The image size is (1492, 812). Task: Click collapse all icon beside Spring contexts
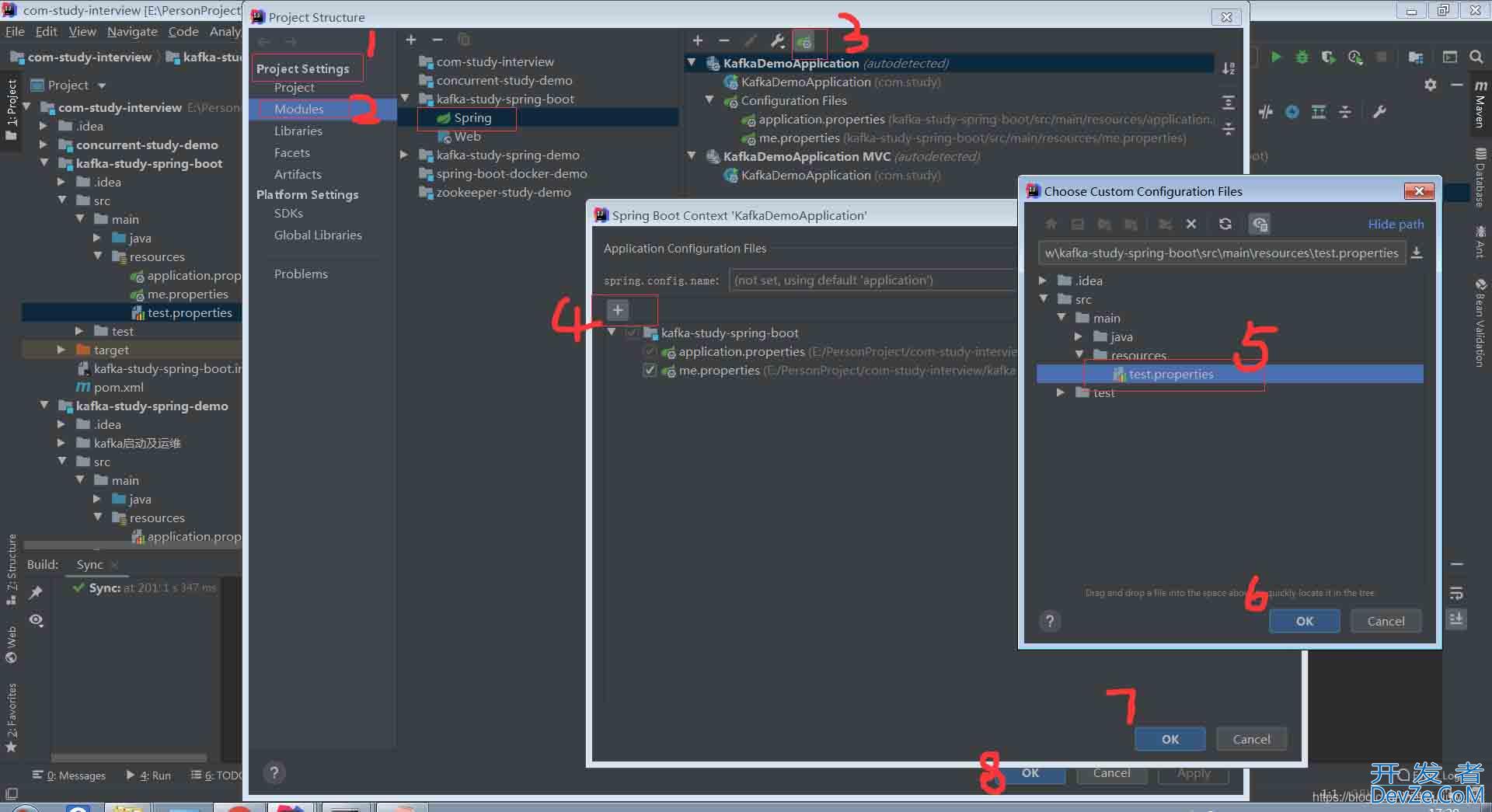coord(1229,128)
